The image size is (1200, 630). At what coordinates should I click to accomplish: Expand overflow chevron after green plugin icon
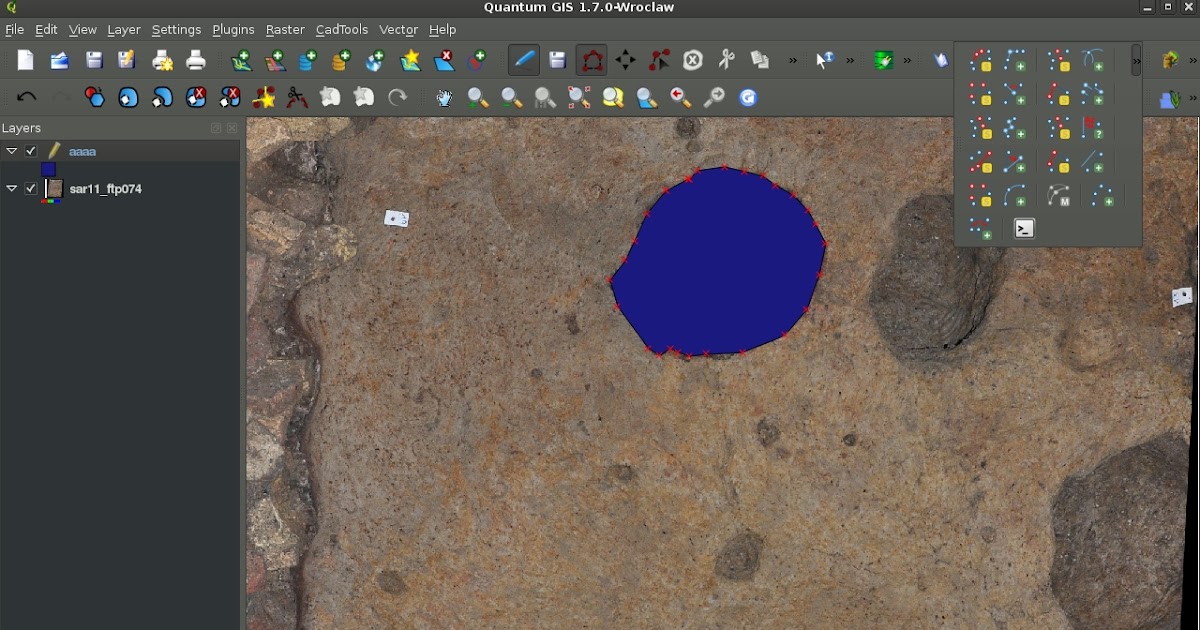908,61
